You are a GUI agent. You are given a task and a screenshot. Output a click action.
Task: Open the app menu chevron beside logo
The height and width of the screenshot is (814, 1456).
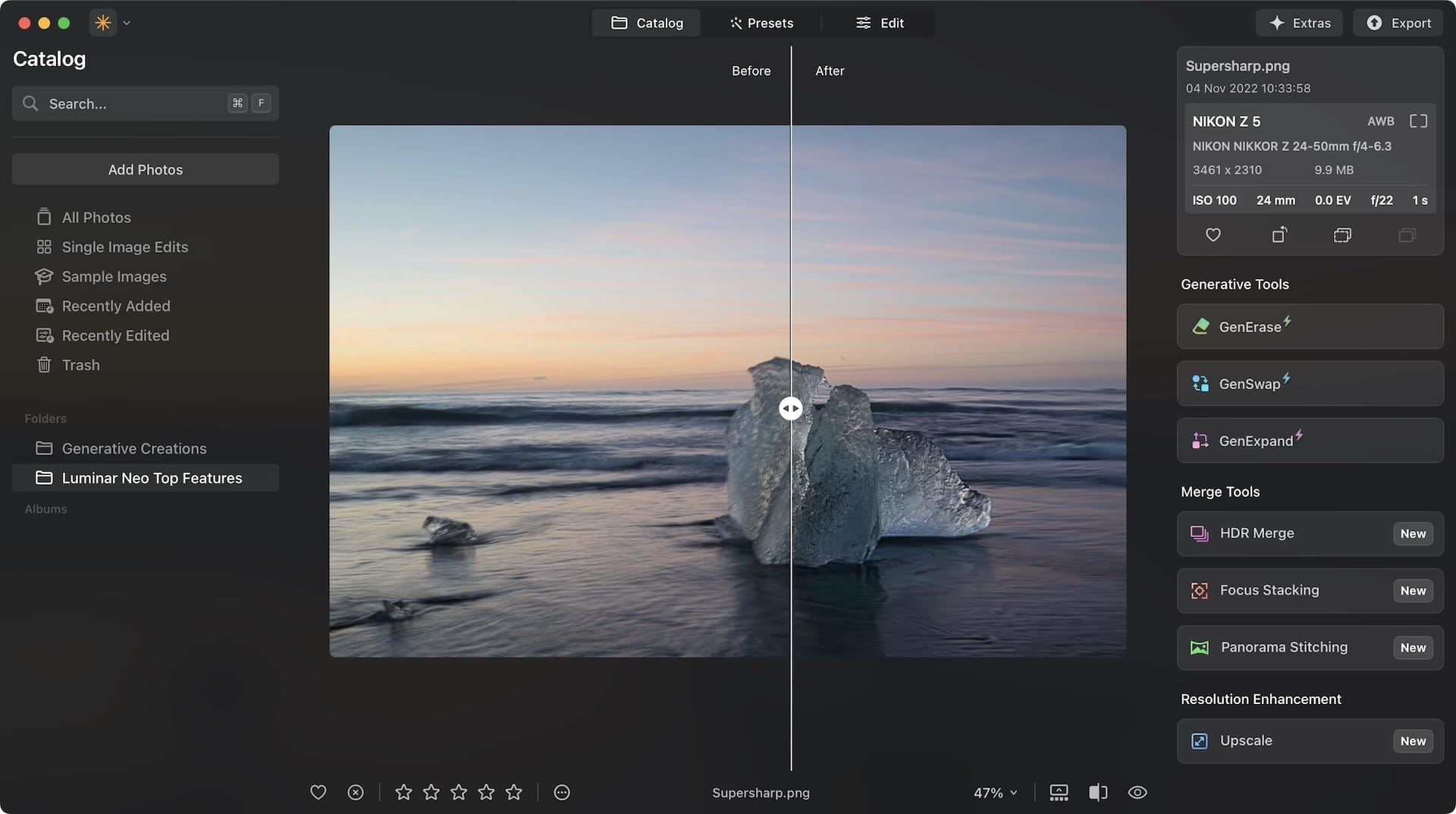(x=127, y=23)
